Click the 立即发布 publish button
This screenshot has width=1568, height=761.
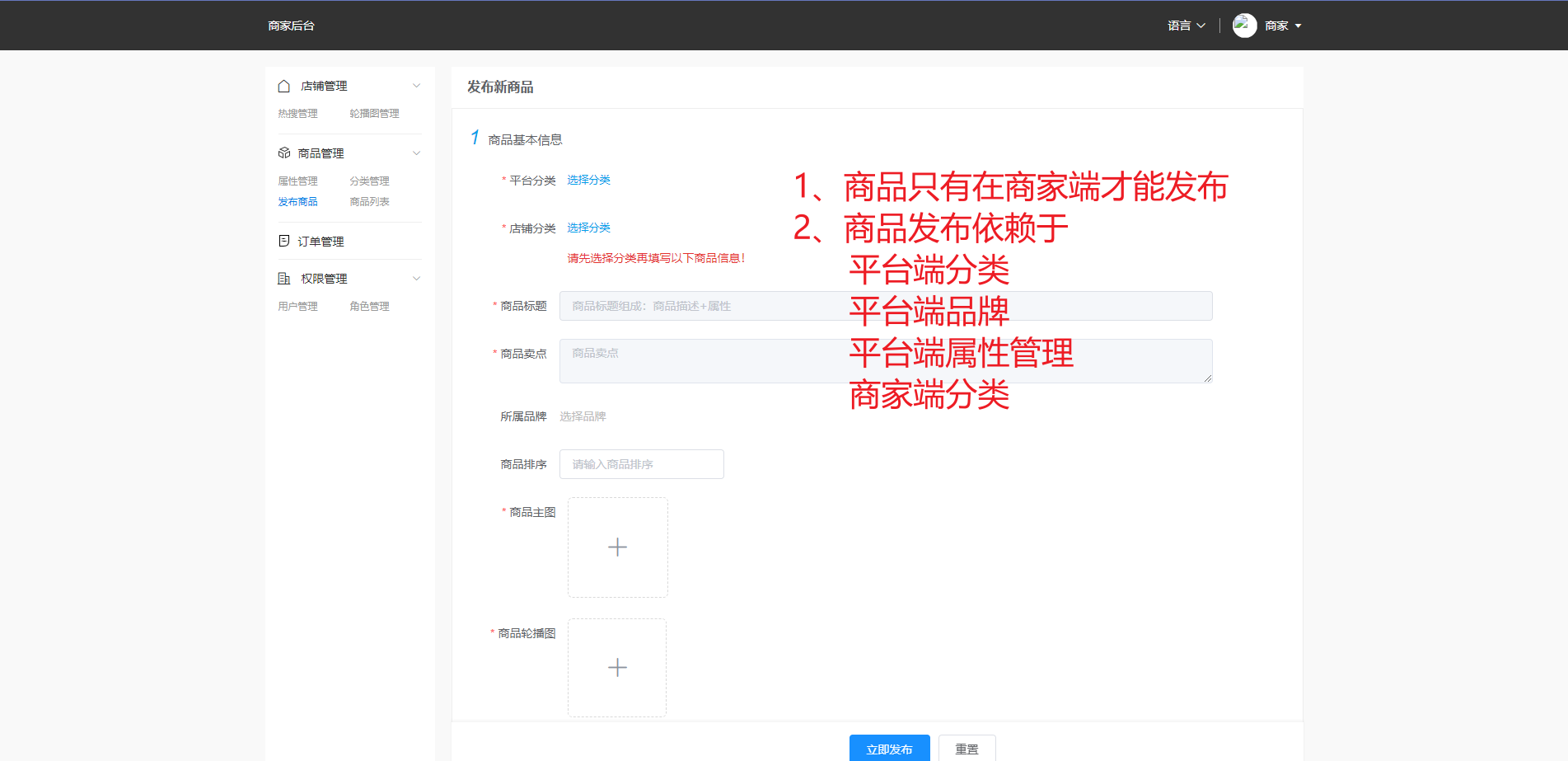[889, 749]
